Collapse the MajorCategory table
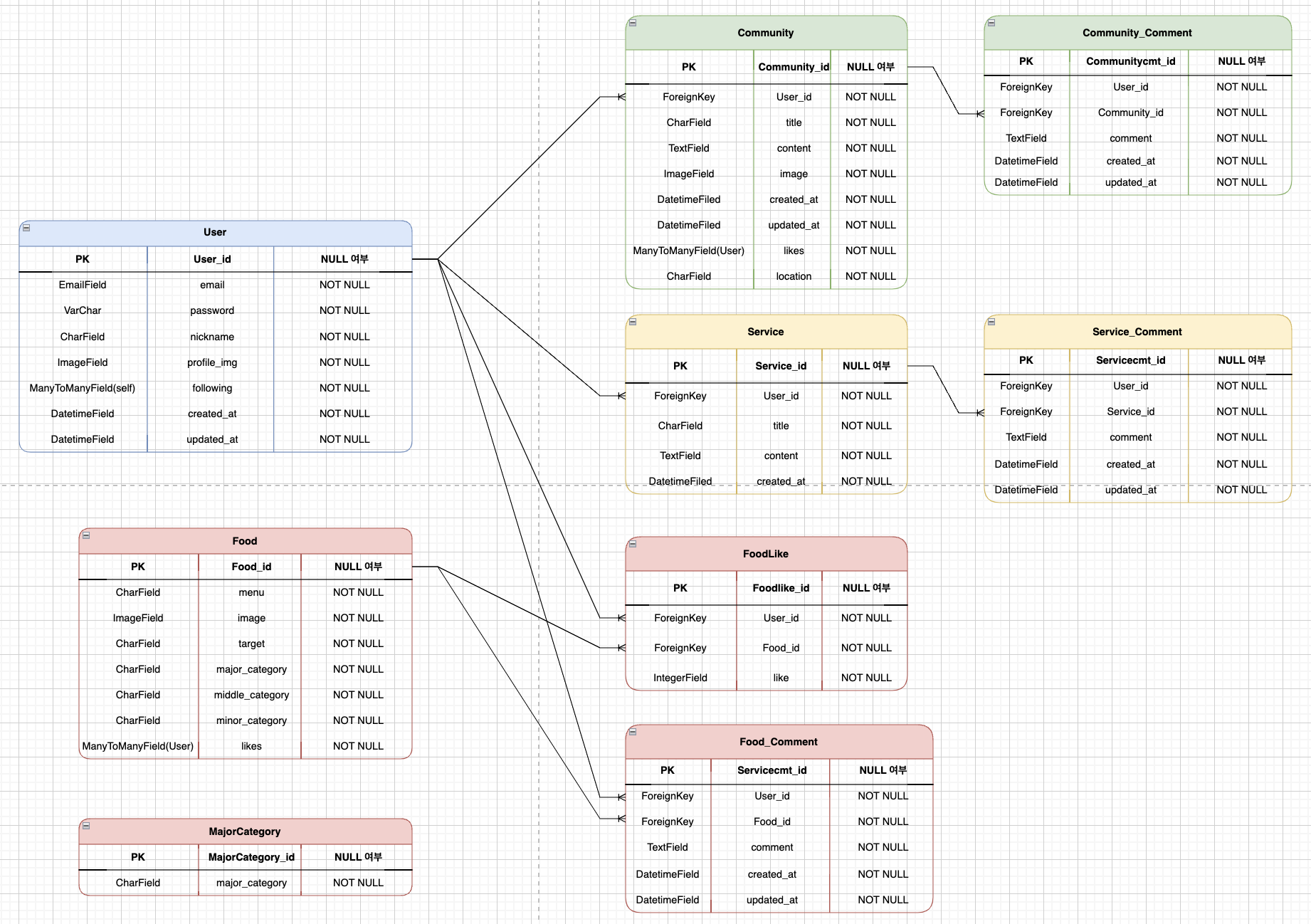 [x=87, y=826]
